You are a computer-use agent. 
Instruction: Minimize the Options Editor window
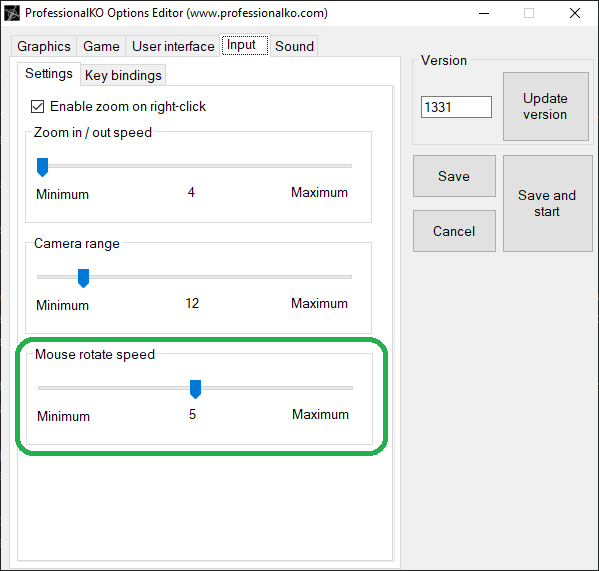click(484, 13)
